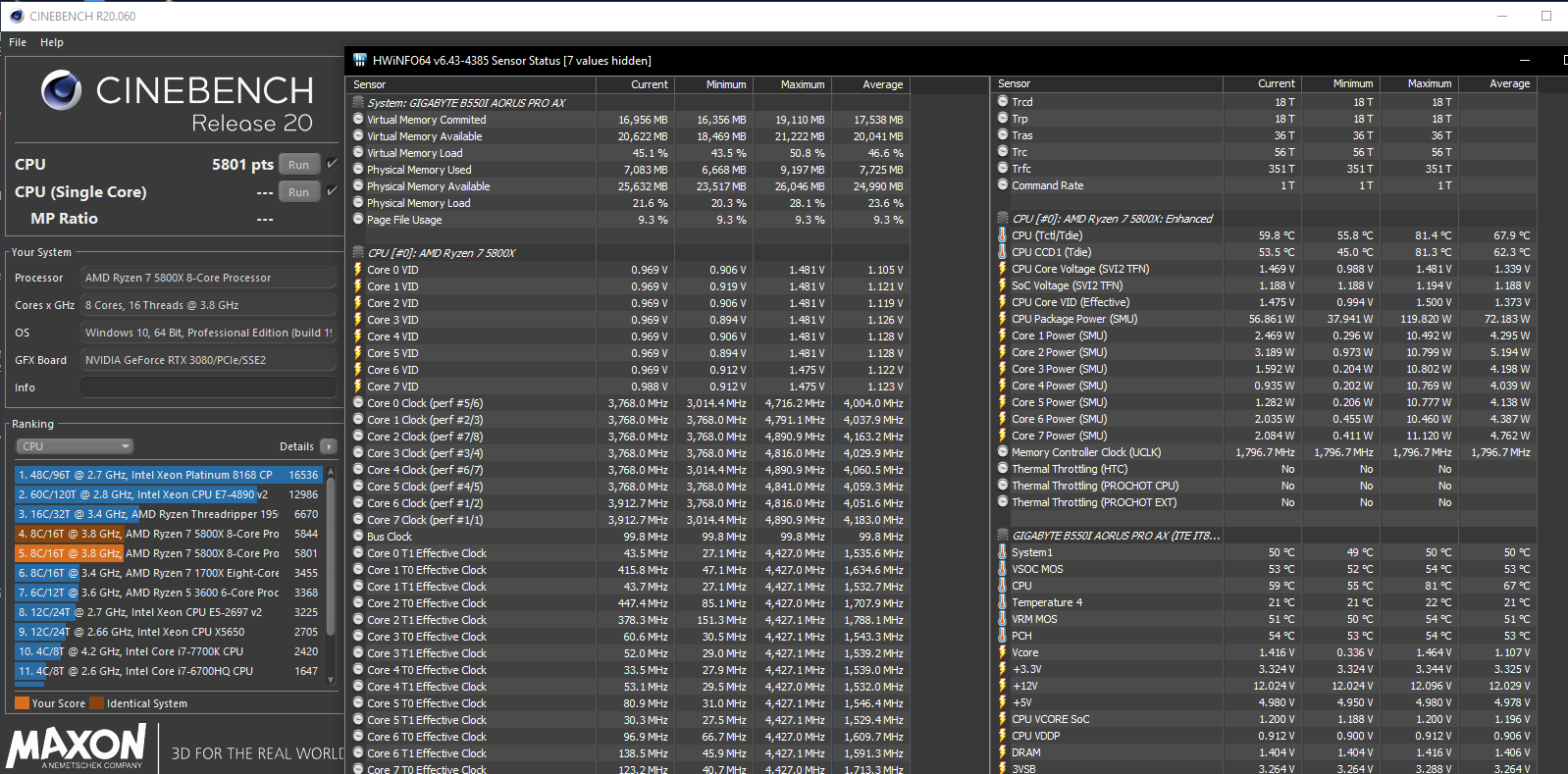Run the CPU (Single Core) benchmark
This screenshot has width=1568, height=774.
tap(299, 192)
